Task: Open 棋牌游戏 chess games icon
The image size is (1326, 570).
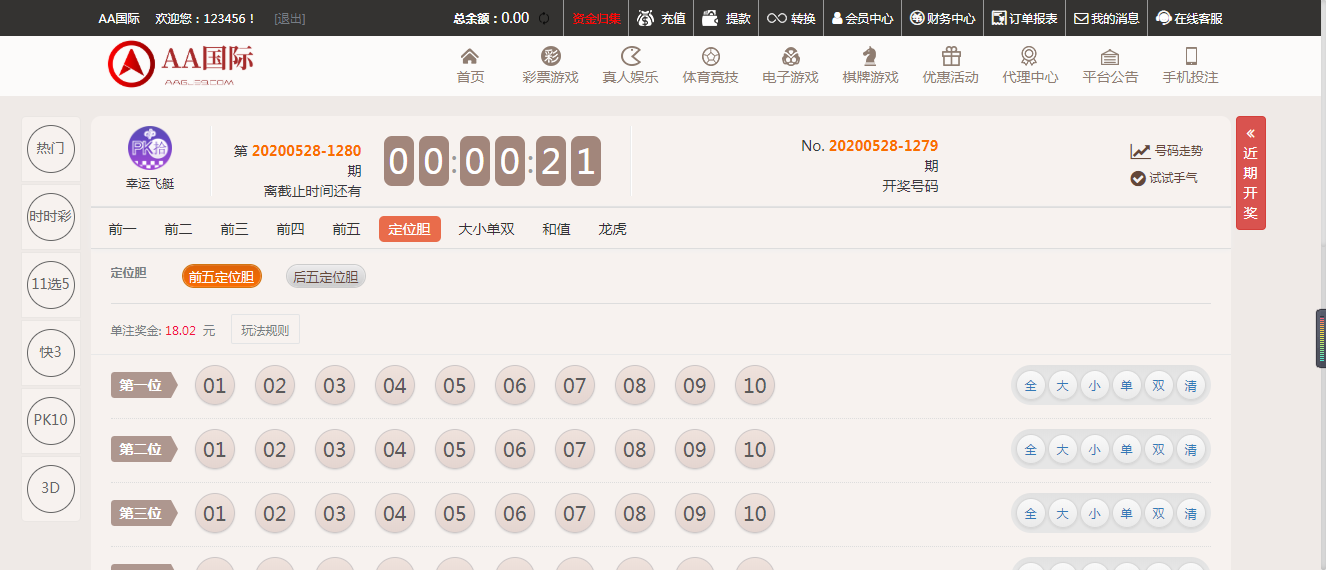Action: [870, 57]
